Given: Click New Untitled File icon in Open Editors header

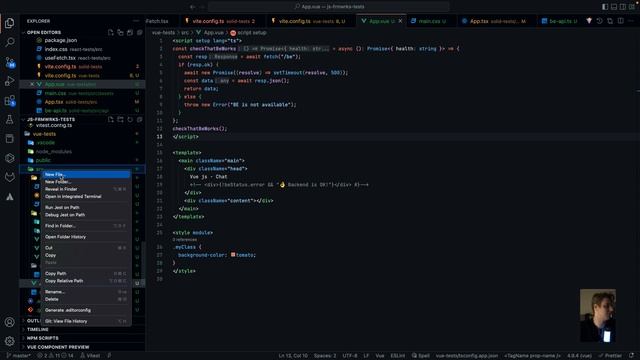Looking at the screenshot, I should pyautogui.click(x=111, y=32).
